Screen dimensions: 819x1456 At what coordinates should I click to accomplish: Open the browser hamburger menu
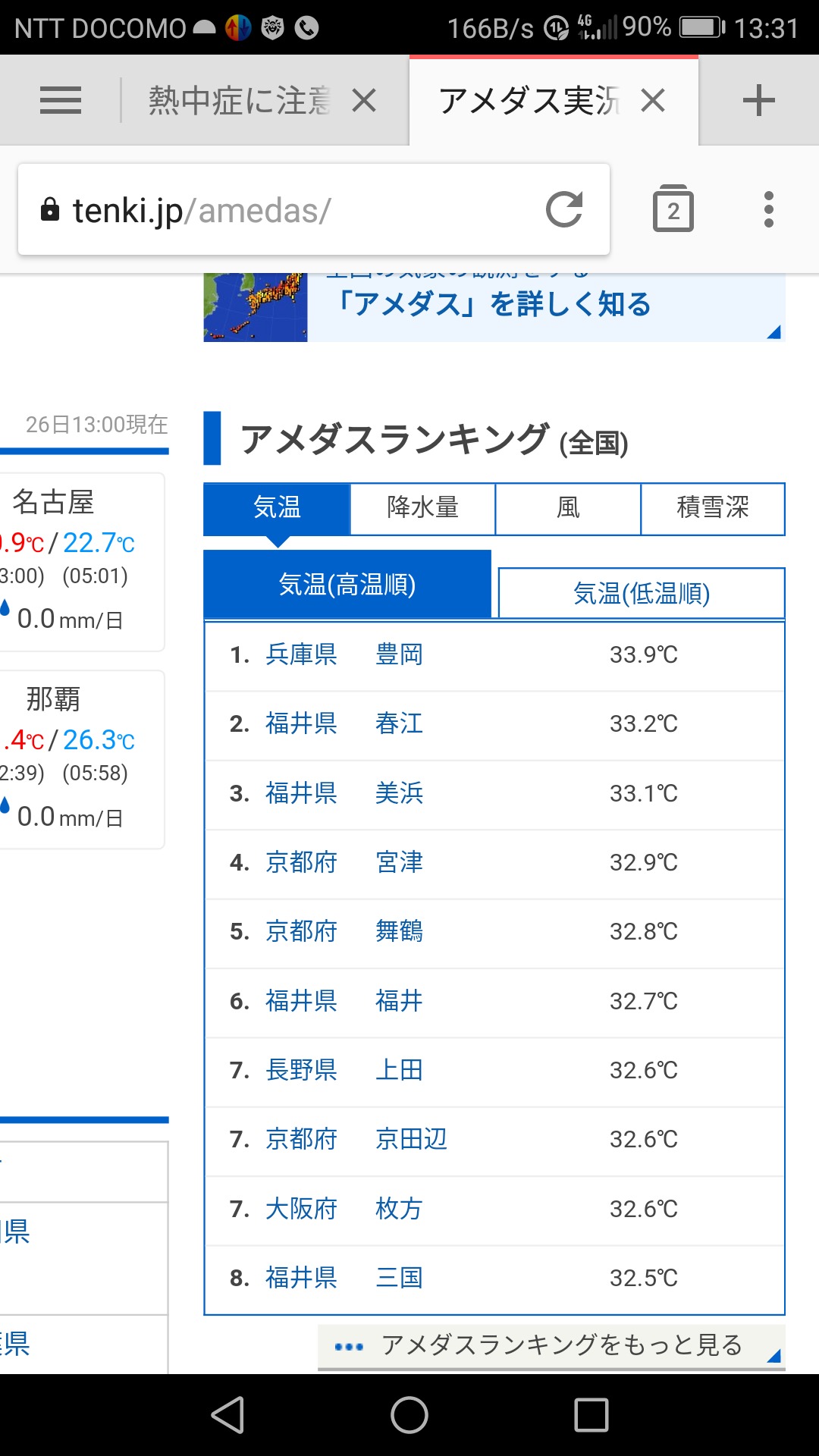pos(61,100)
